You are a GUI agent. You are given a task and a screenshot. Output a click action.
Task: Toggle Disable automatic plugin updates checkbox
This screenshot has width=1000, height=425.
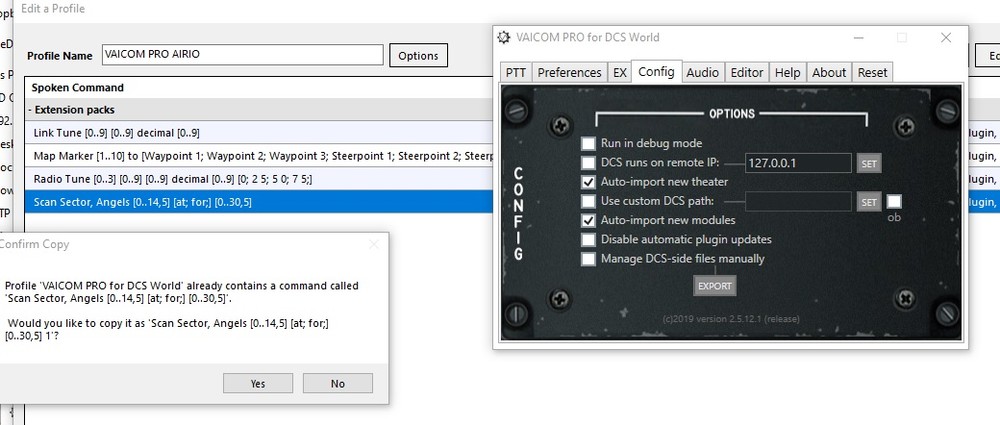point(588,240)
